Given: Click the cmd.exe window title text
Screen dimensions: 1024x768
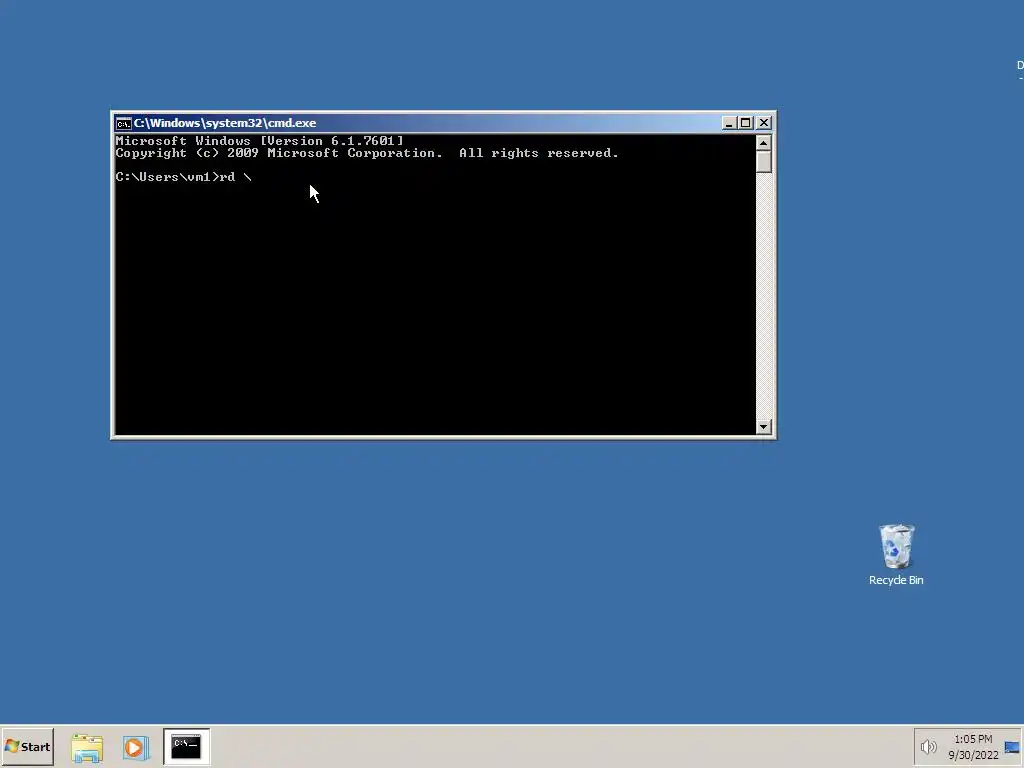Looking at the screenshot, I should click(225, 123).
